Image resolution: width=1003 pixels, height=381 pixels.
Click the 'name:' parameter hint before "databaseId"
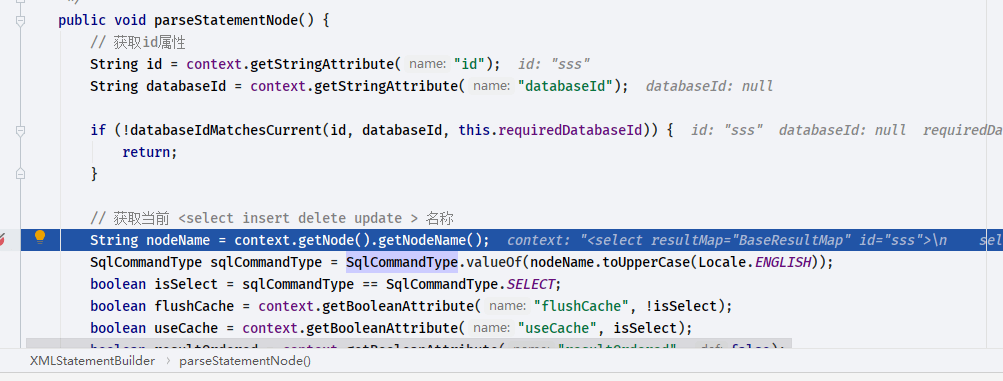[492, 86]
